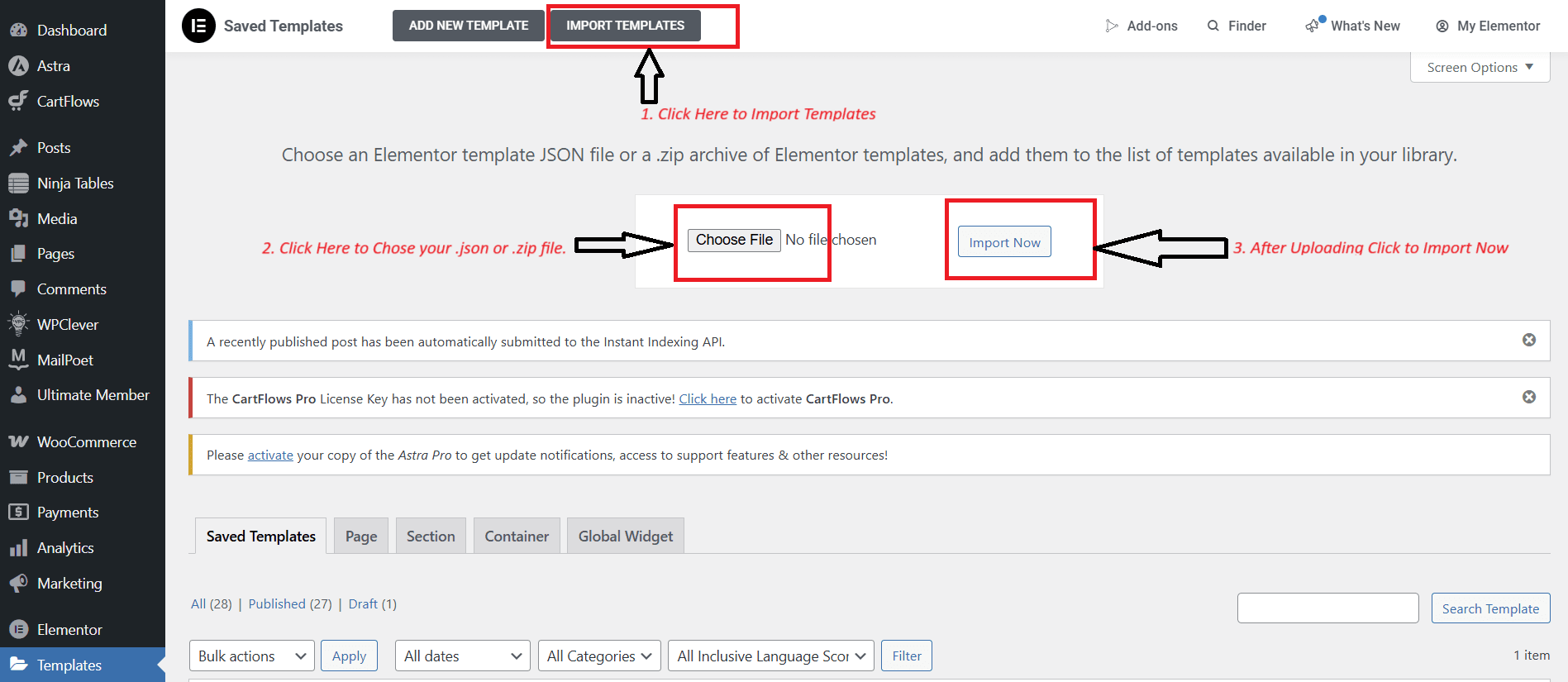Filter by Draft (1) templates

373,603
